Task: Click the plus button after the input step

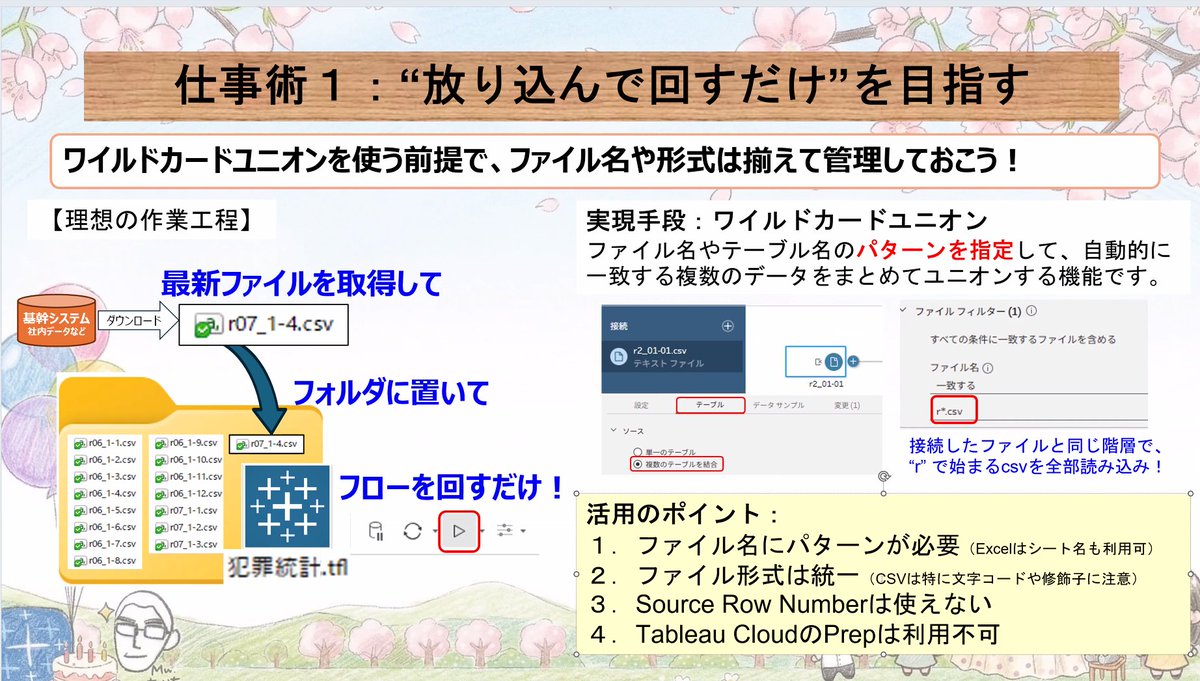Action: (853, 360)
